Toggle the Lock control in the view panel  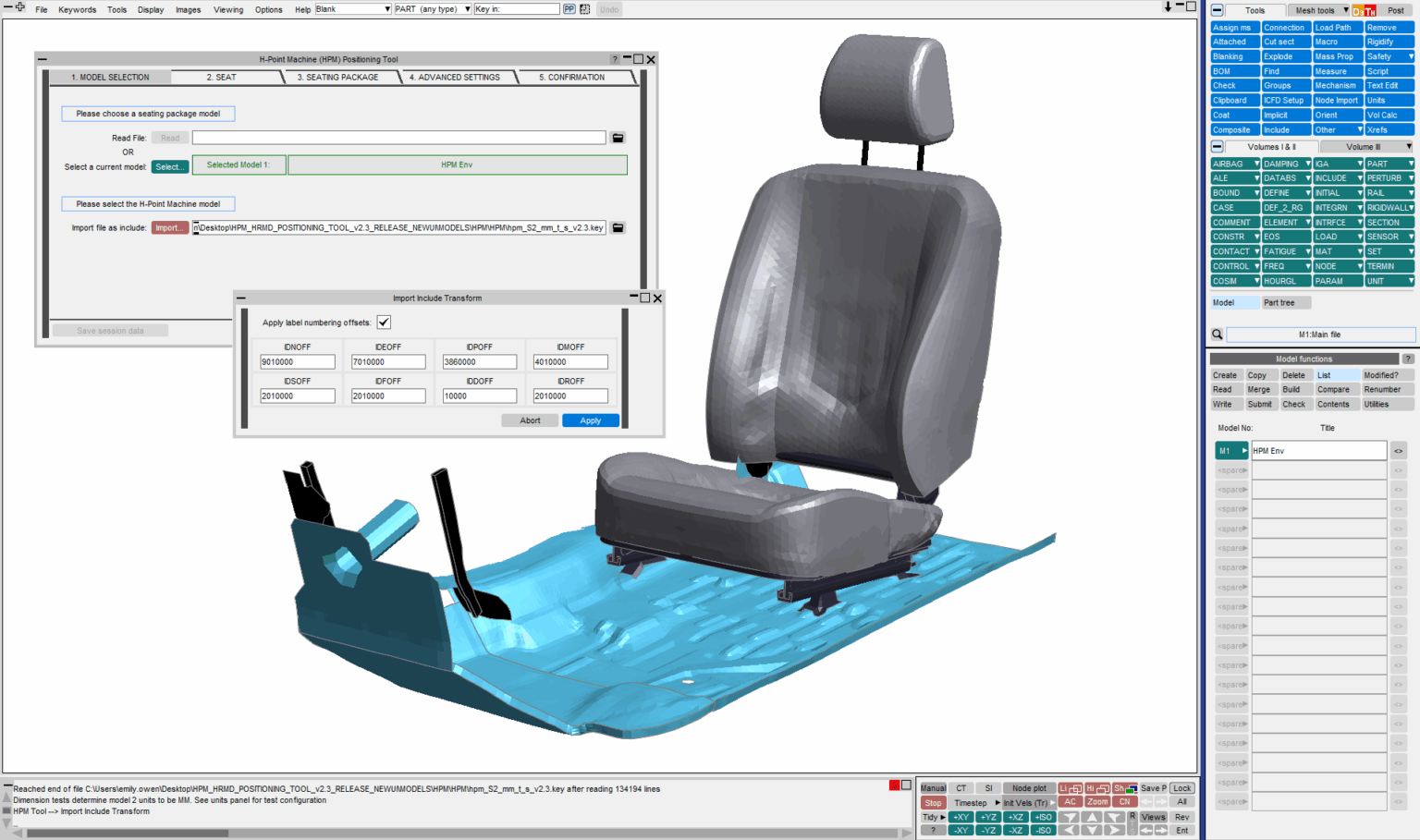pos(1182,787)
